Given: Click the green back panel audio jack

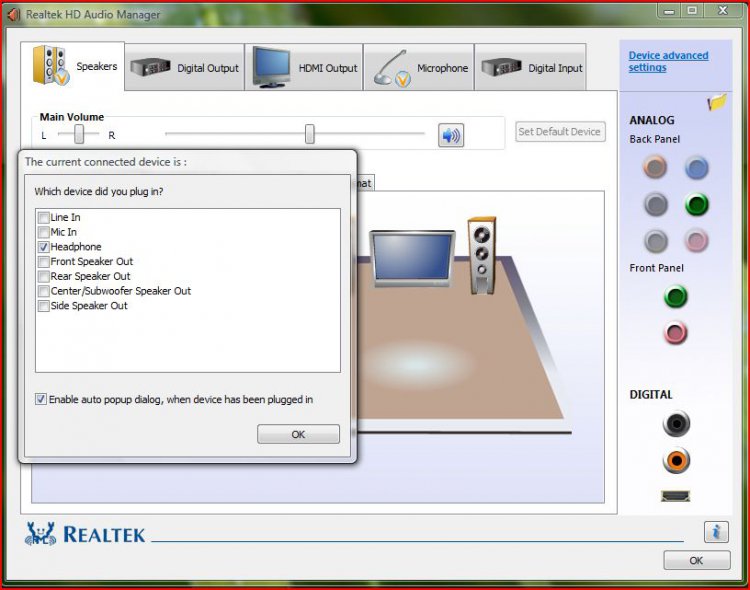Looking at the screenshot, I should coord(696,204).
